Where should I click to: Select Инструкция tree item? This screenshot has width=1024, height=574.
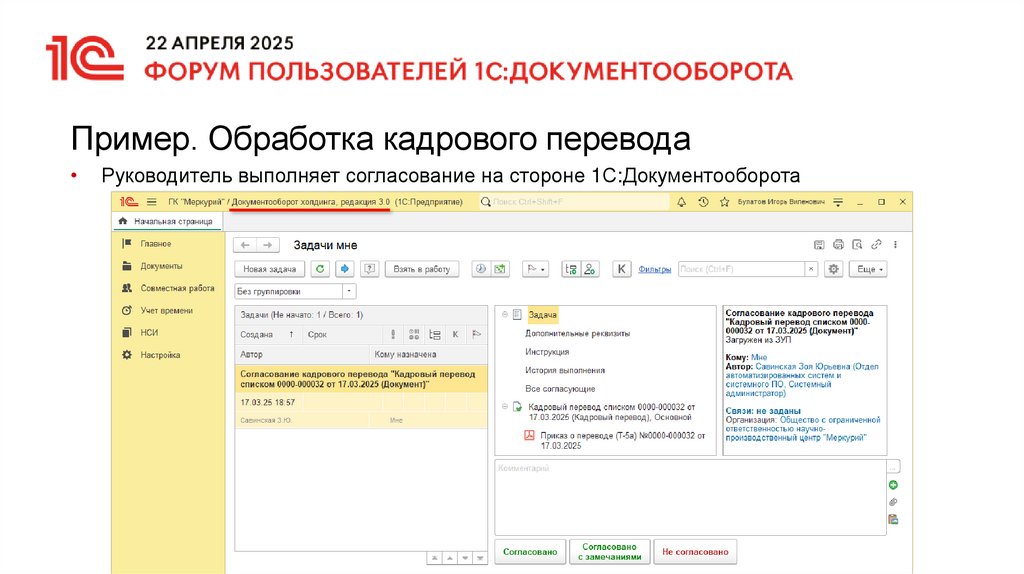[x=547, y=352]
